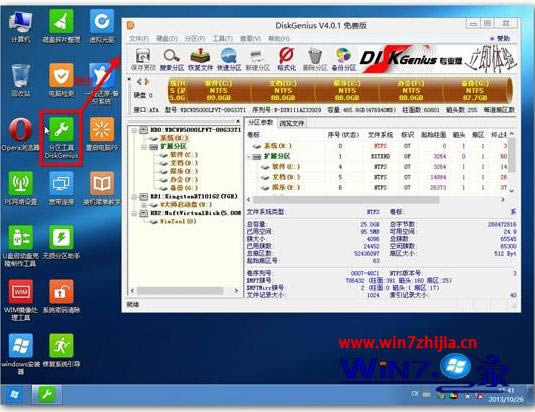
Task: Open the Disk (硬盘) menu
Action: 167,39
